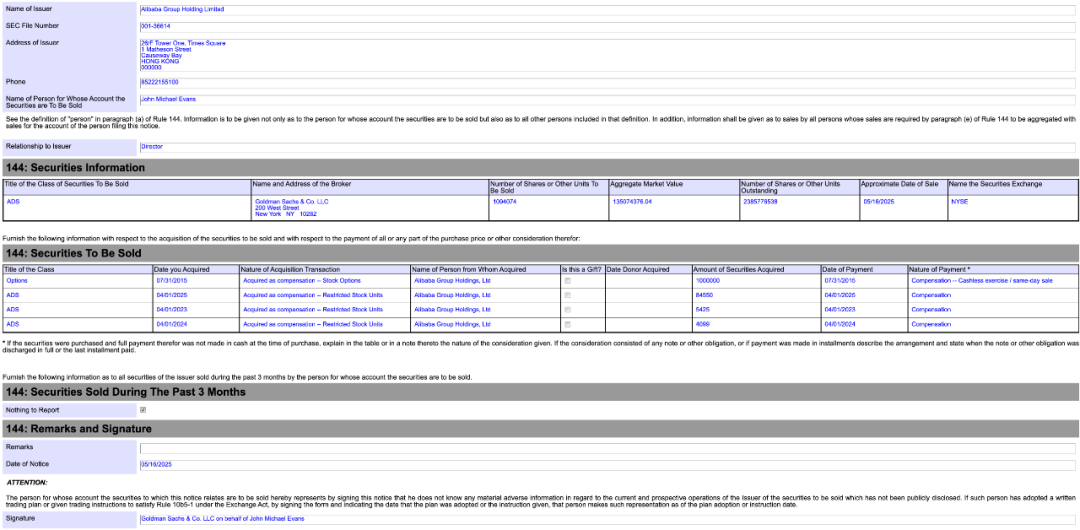The height and width of the screenshot is (530, 1080).
Task: Select the 04/01/2023 date acquired cell
Action: click(196, 309)
